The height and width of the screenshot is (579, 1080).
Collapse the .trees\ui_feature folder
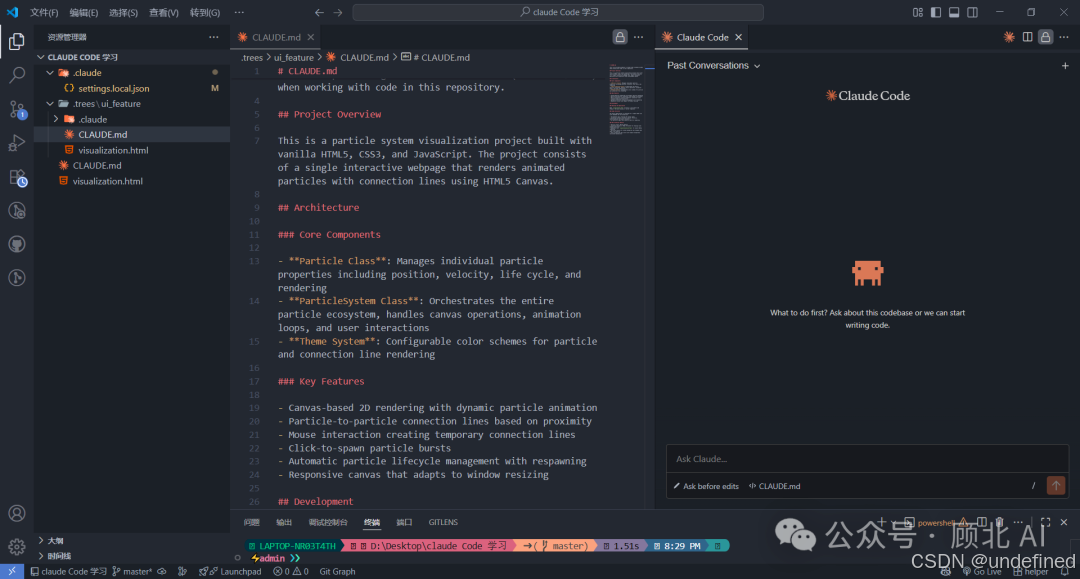[x=50, y=103]
